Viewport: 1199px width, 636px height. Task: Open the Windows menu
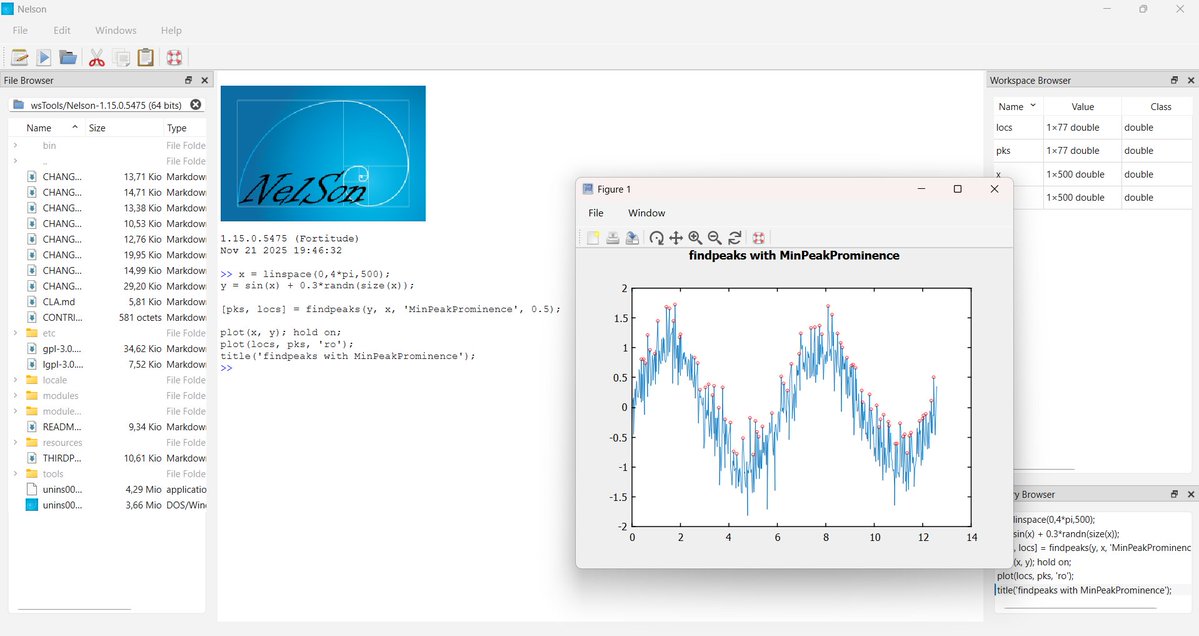point(115,30)
